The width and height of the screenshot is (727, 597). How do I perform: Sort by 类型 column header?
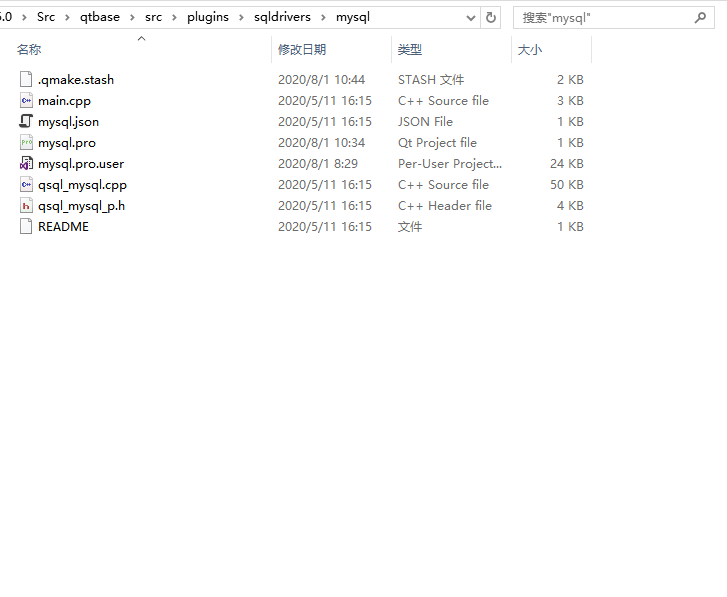(x=410, y=50)
